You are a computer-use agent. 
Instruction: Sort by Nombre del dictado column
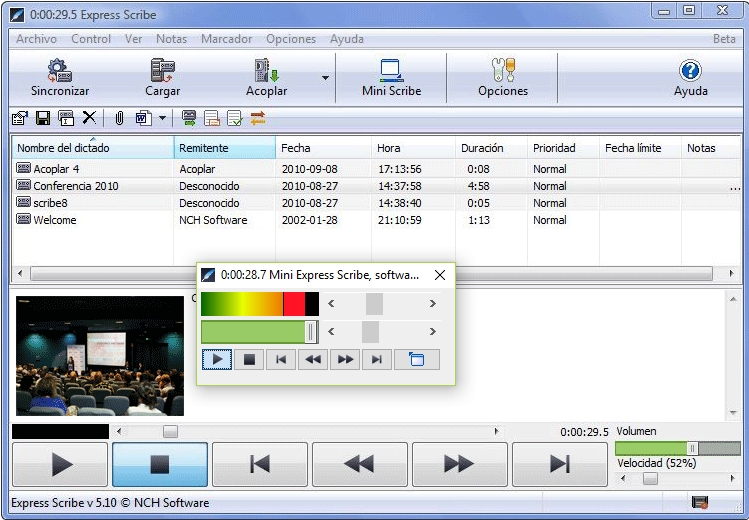coord(93,148)
